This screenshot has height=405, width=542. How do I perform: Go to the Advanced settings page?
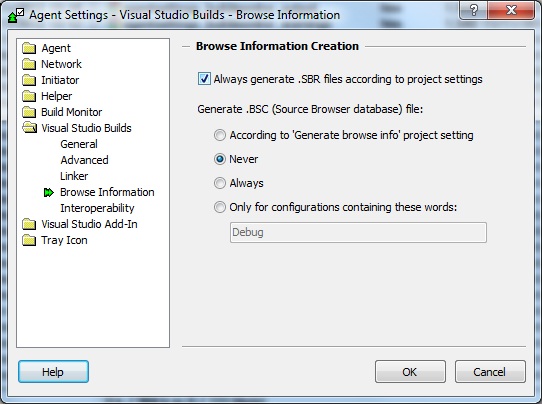84,160
